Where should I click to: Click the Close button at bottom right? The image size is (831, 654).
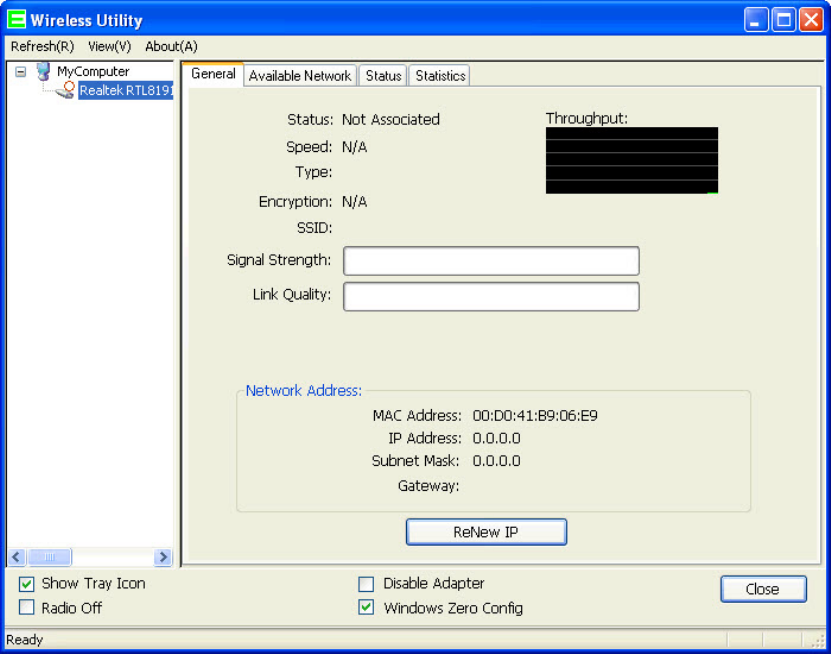coord(763,589)
